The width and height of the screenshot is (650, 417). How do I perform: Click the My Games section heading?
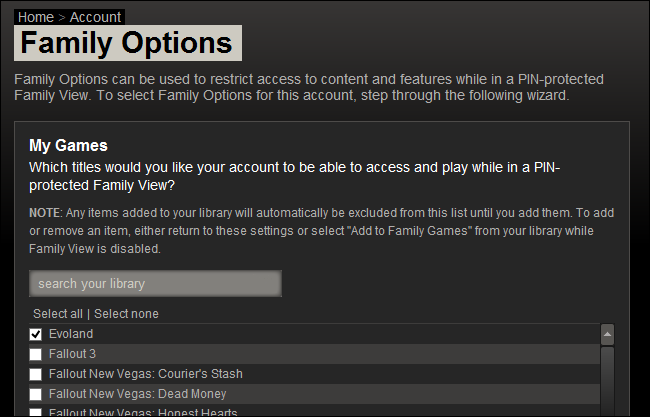pos(68,146)
